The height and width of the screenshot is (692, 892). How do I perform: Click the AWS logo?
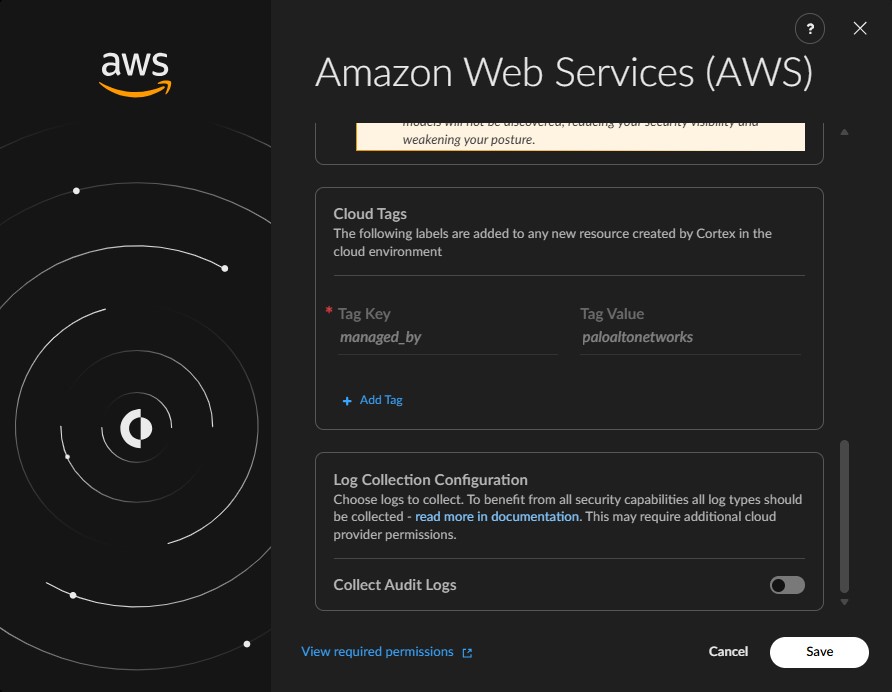tap(135, 74)
